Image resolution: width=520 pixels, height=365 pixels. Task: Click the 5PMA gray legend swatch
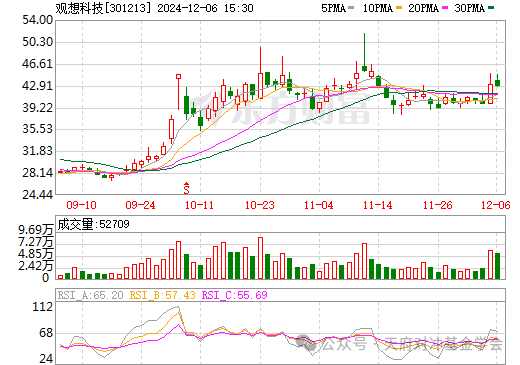(x=351, y=7)
